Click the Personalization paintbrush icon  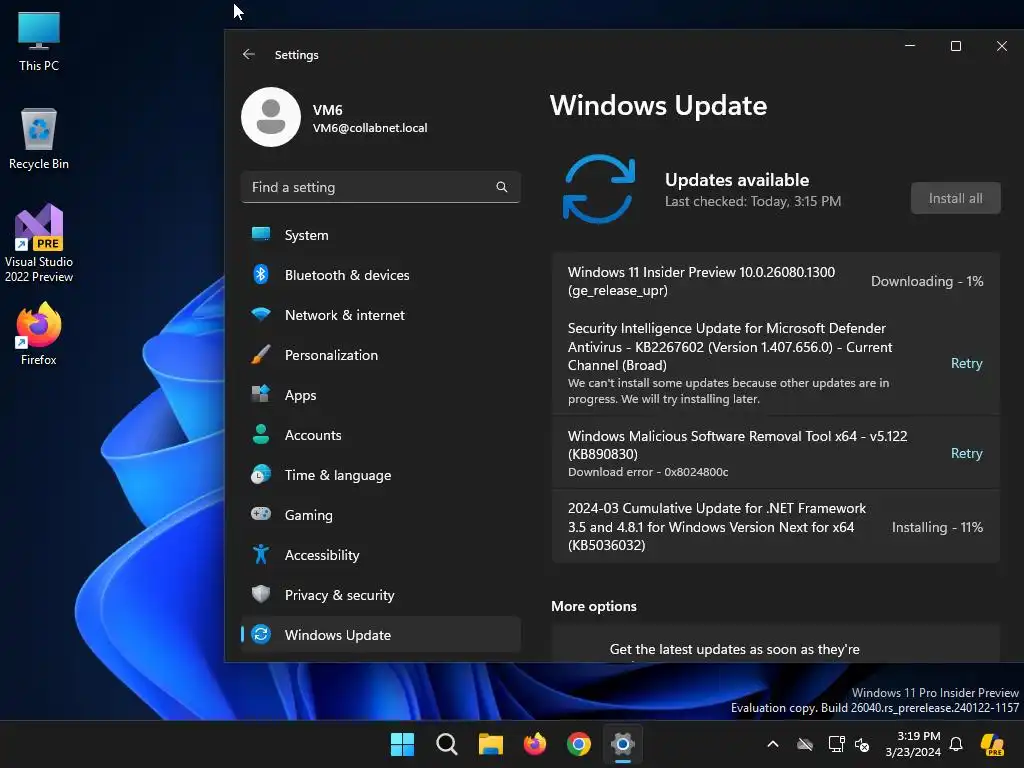[x=261, y=355]
